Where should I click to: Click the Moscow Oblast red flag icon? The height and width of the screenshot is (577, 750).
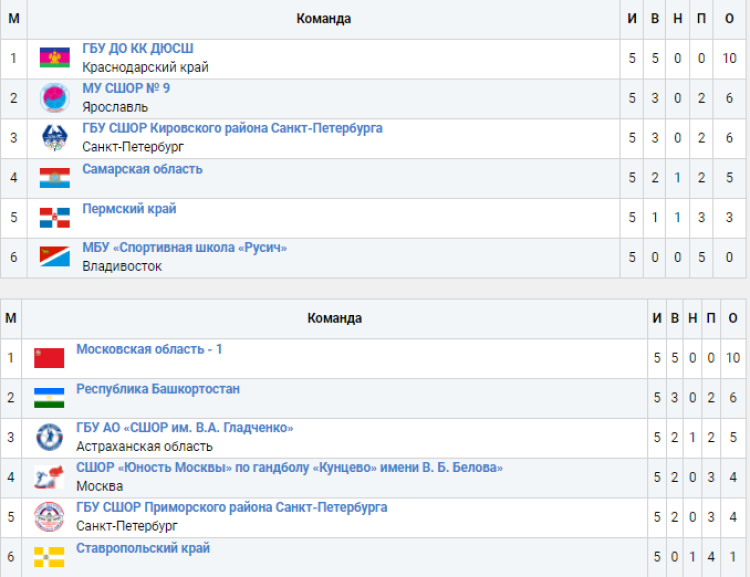[49, 358]
